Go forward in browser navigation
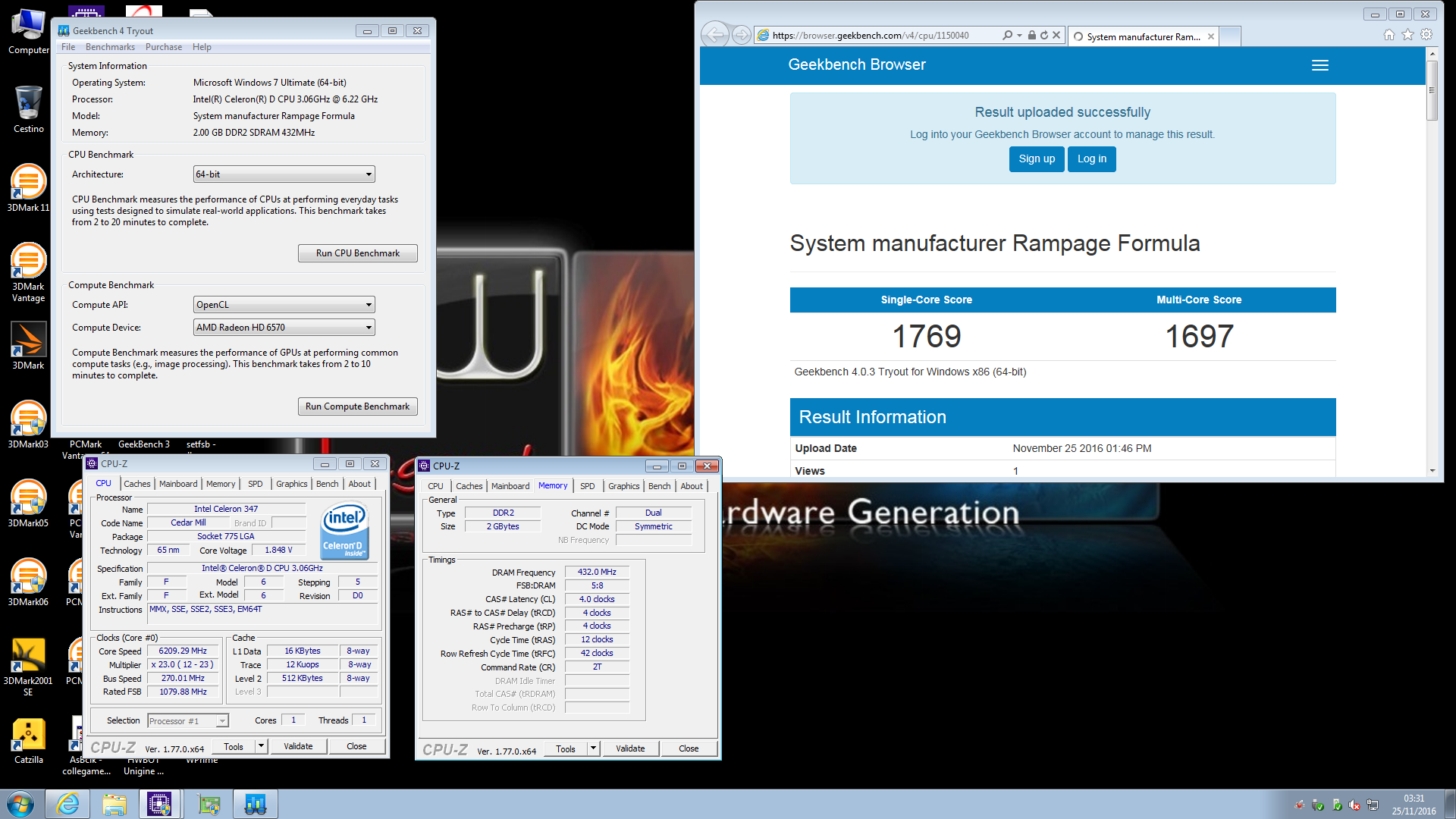The height and width of the screenshot is (819, 1456). 742,35
